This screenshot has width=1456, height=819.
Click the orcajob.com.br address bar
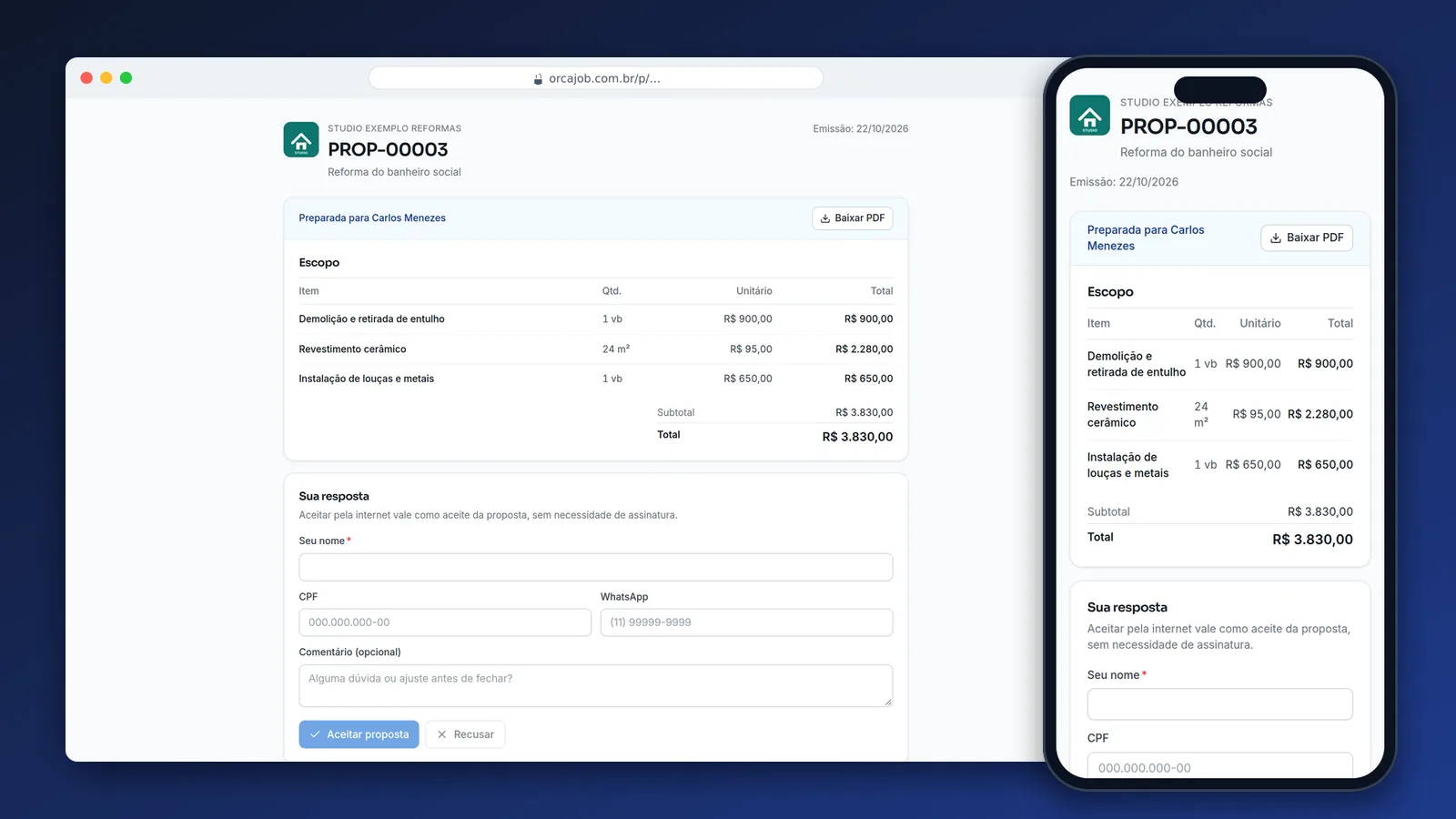(x=596, y=78)
